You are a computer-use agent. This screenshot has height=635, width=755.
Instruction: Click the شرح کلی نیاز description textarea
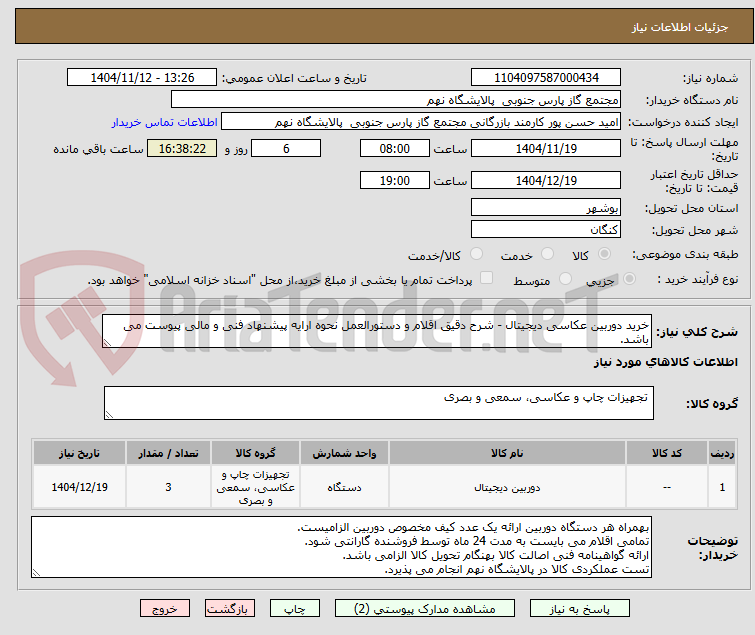point(377,331)
